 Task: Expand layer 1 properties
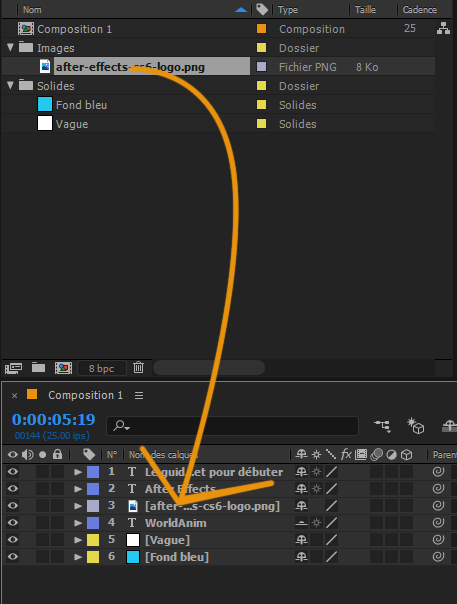click(x=78, y=472)
